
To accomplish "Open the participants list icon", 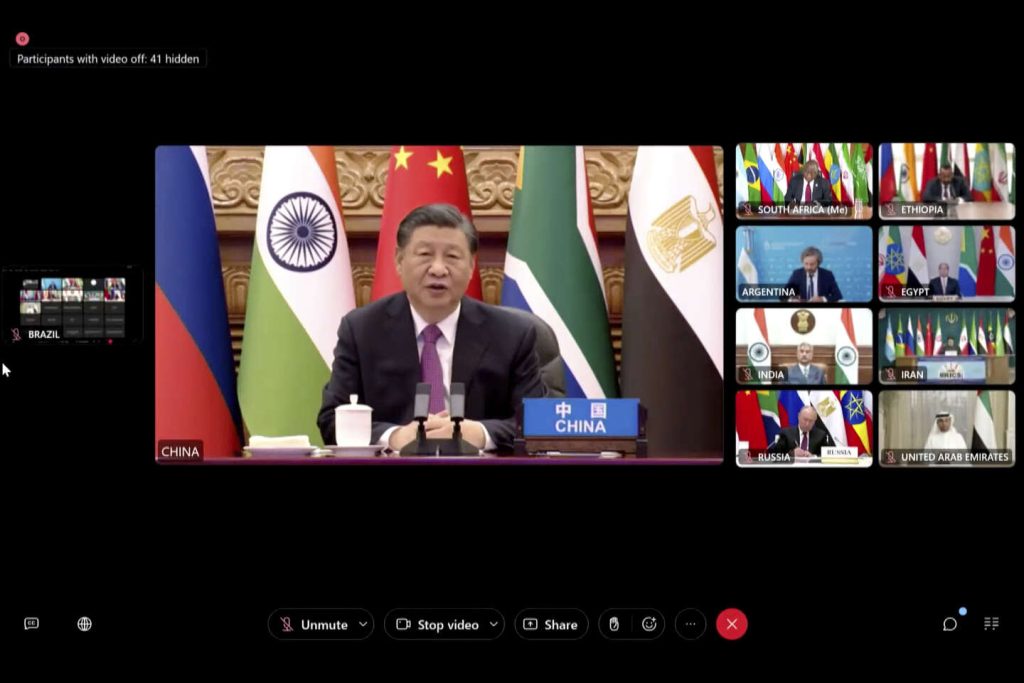I will (x=991, y=624).
